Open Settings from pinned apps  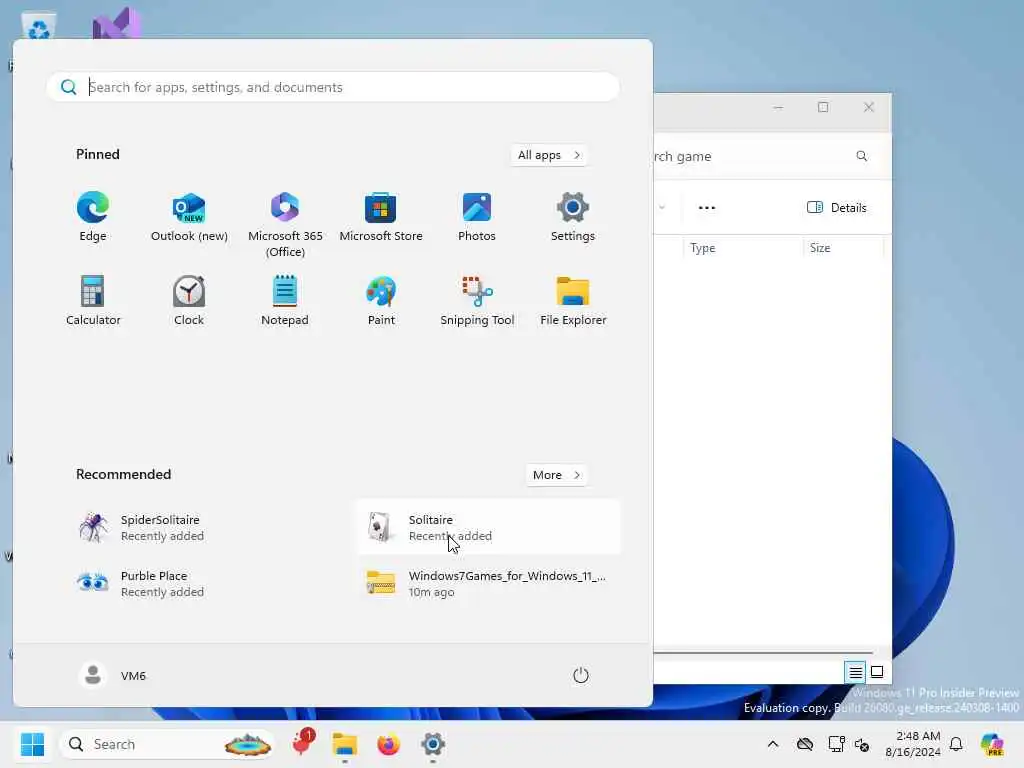click(573, 217)
